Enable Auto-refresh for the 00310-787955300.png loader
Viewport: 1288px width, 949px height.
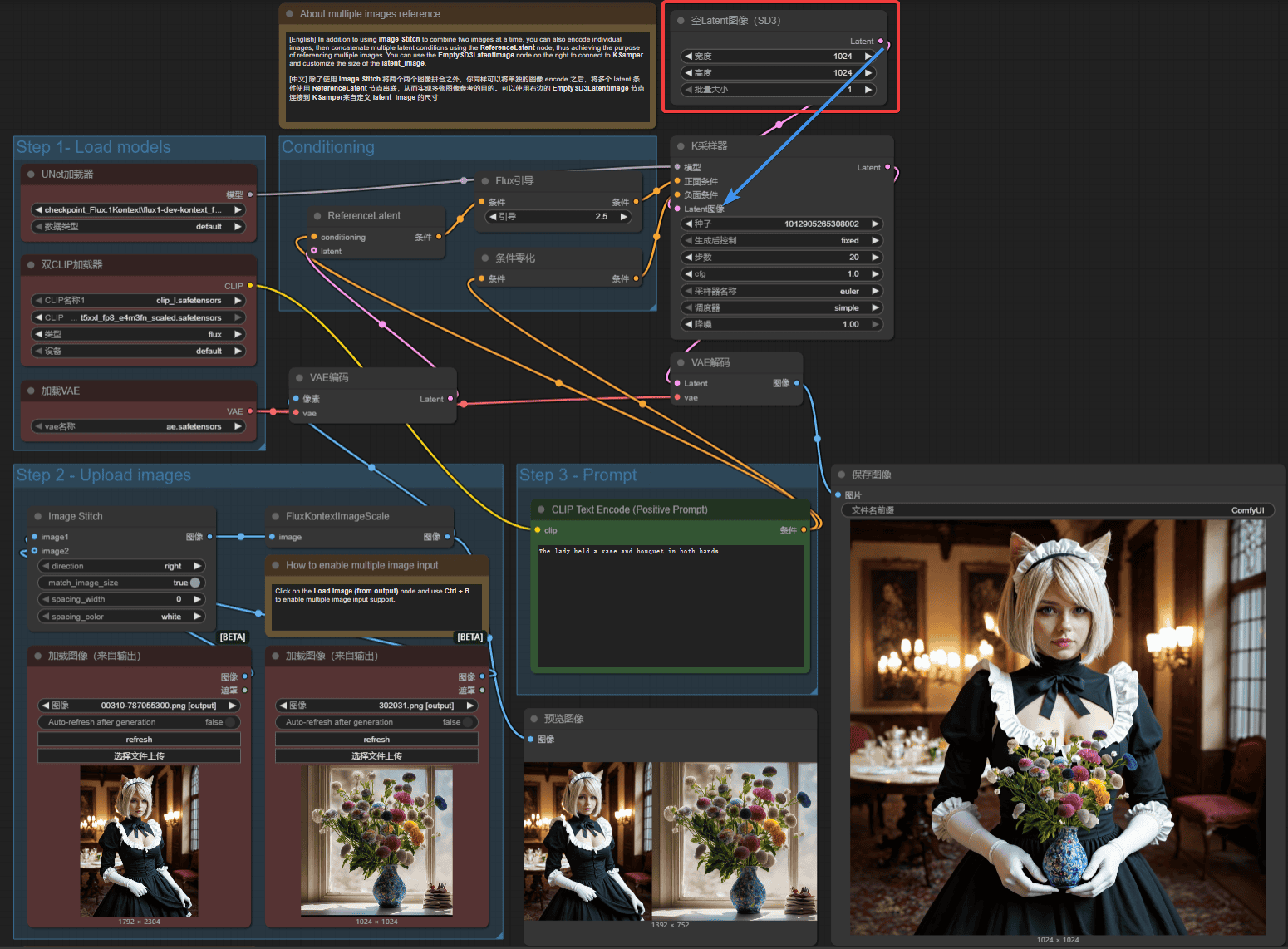pos(138,722)
